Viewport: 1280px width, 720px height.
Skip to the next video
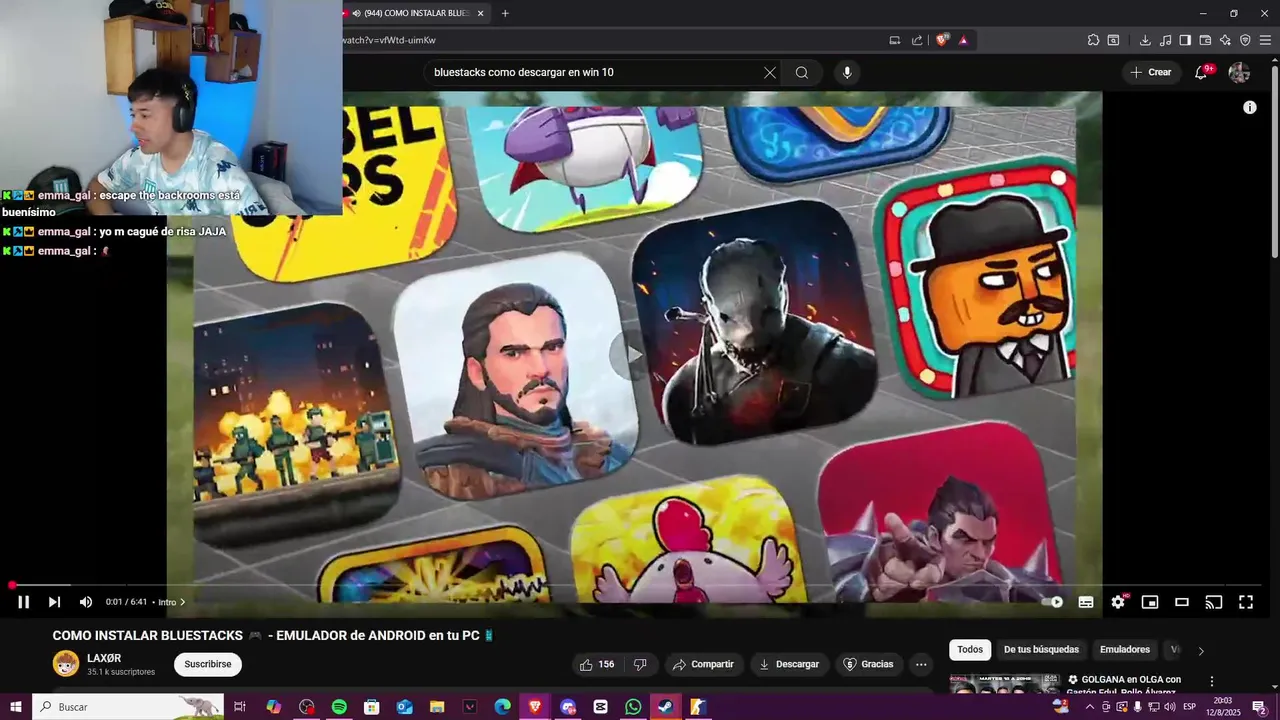pyautogui.click(x=55, y=602)
